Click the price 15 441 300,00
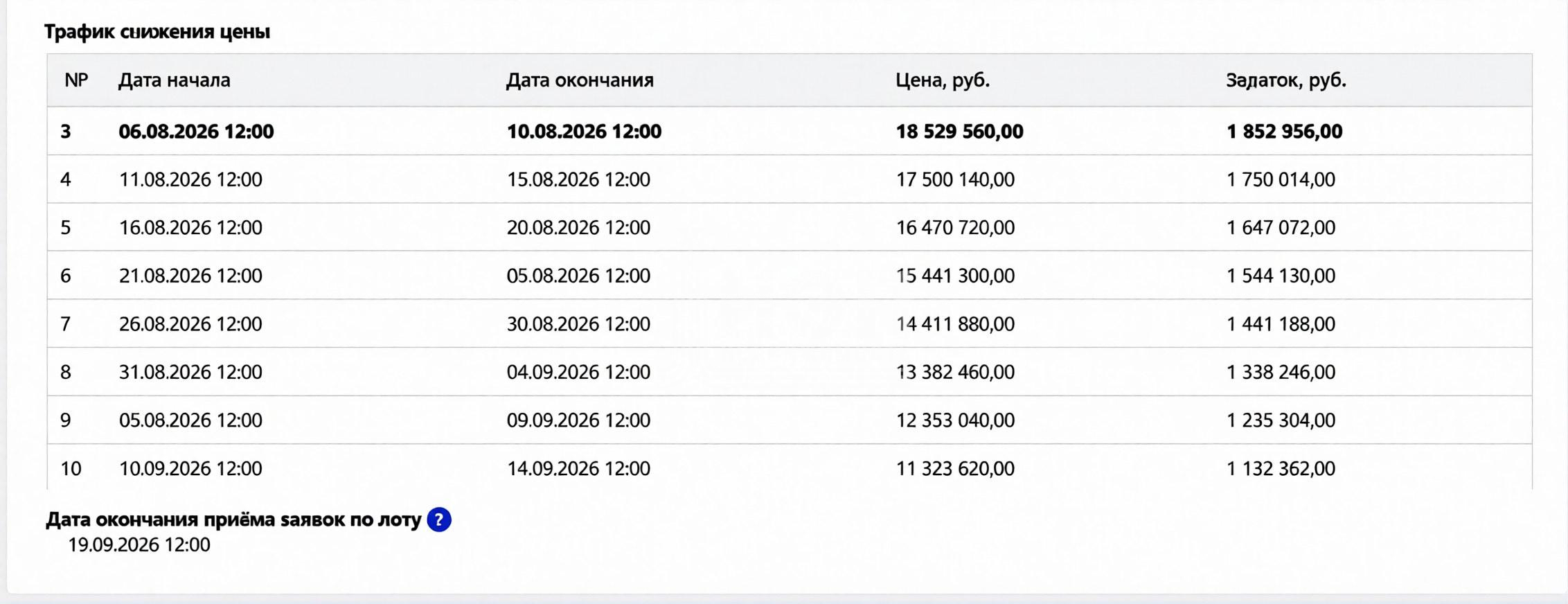 click(x=955, y=276)
